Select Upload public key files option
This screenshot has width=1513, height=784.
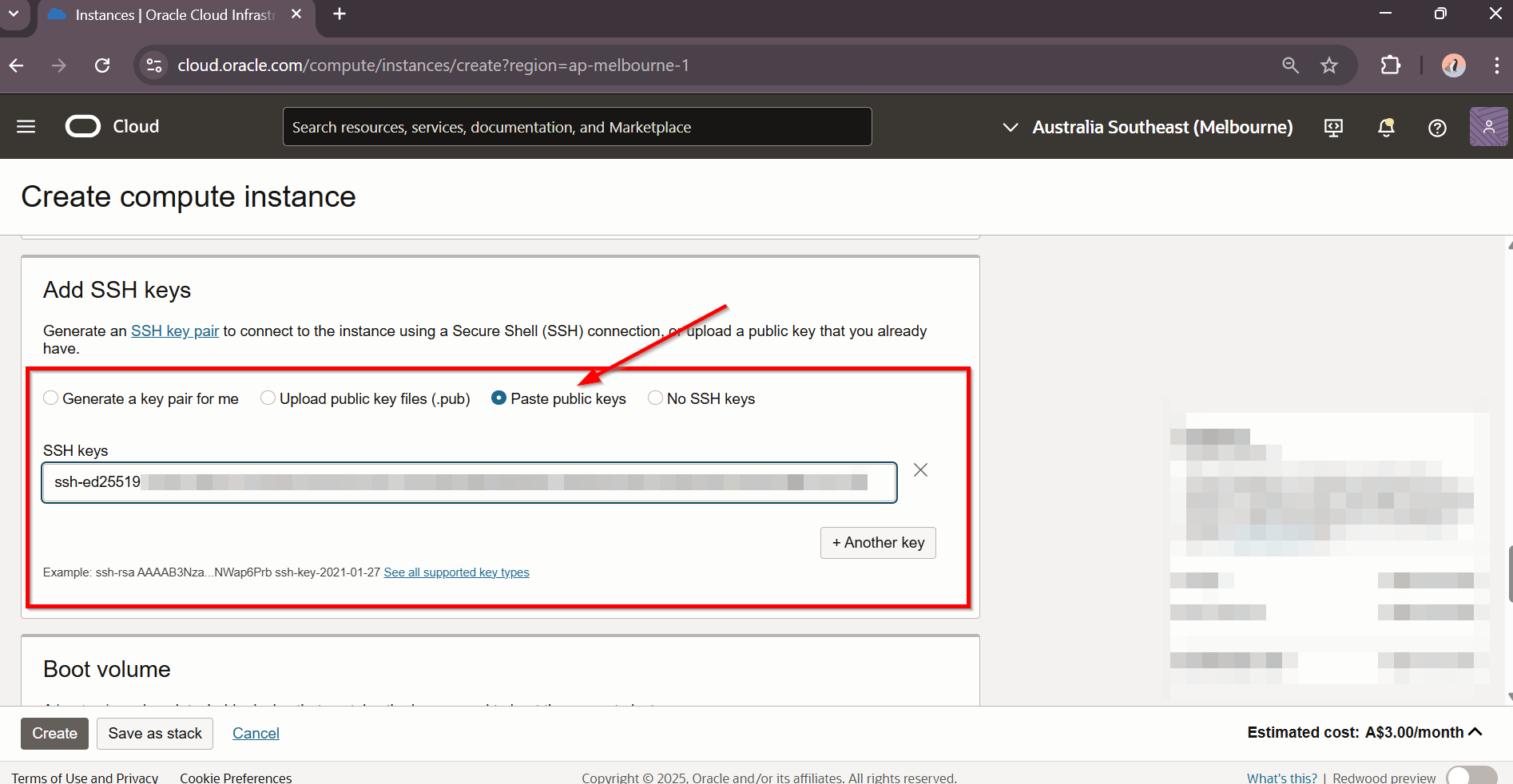pos(268,398)
